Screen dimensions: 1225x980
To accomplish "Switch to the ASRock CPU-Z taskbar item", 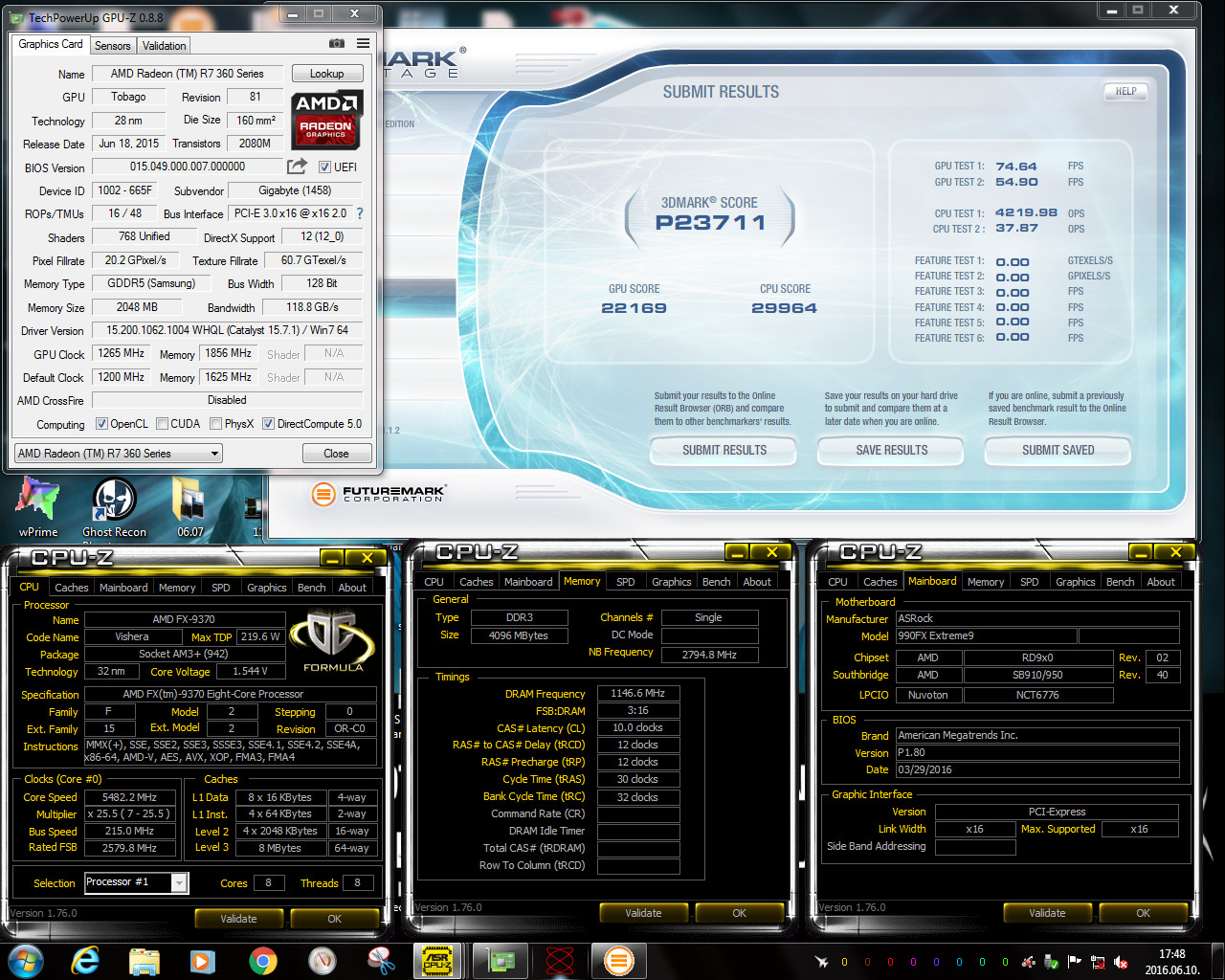I will click(x=437, y=960).
